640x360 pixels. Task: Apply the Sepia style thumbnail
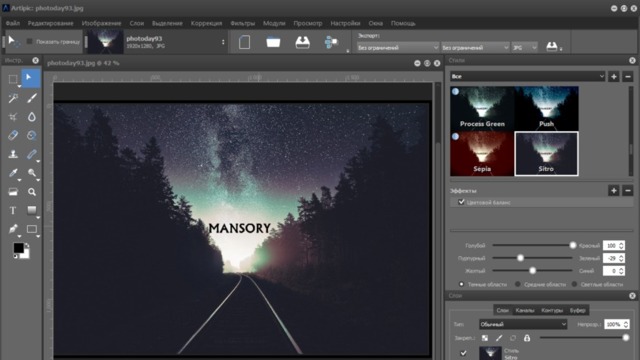point(482,153)
